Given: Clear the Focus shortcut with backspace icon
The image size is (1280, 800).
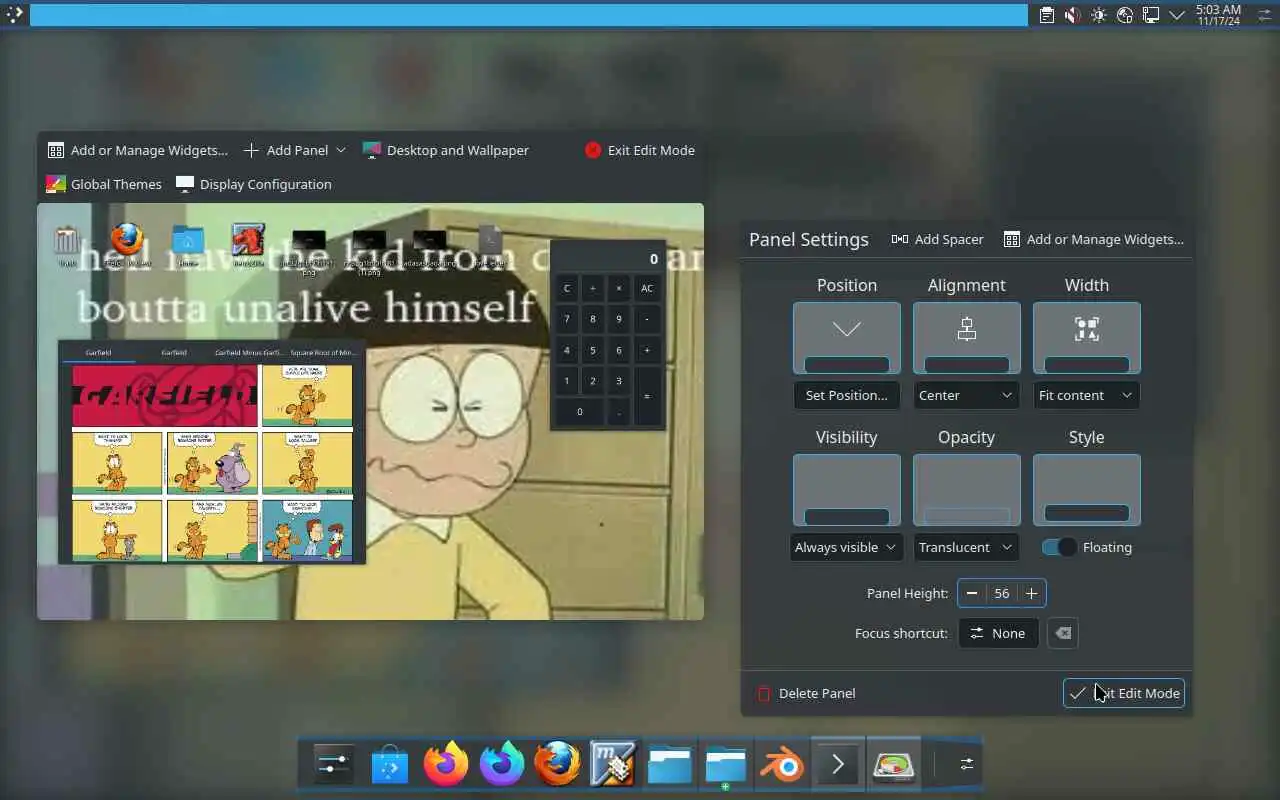Looking at the screenshot, I should point(1063,633).
